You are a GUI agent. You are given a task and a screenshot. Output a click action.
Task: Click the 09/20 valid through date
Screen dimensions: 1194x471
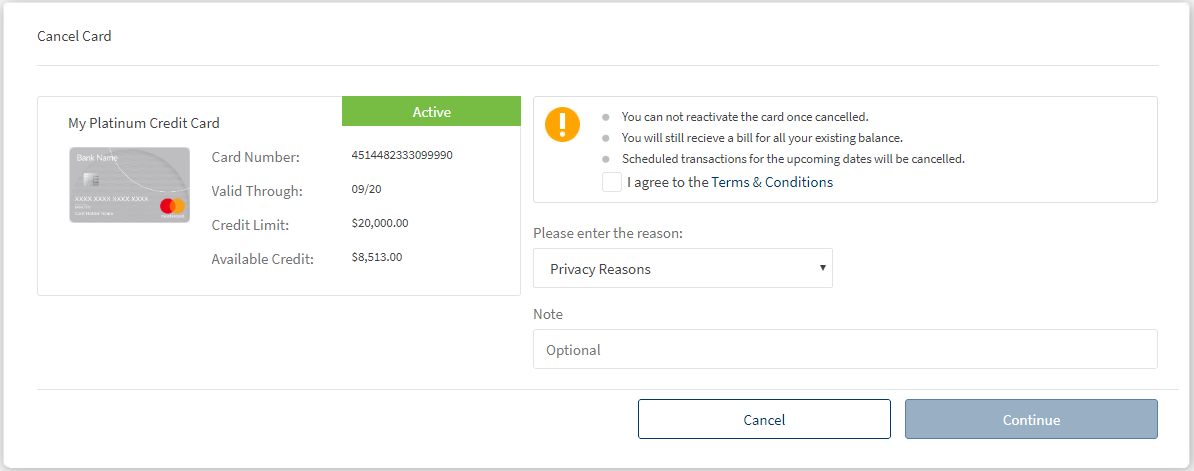click(367, 190)
